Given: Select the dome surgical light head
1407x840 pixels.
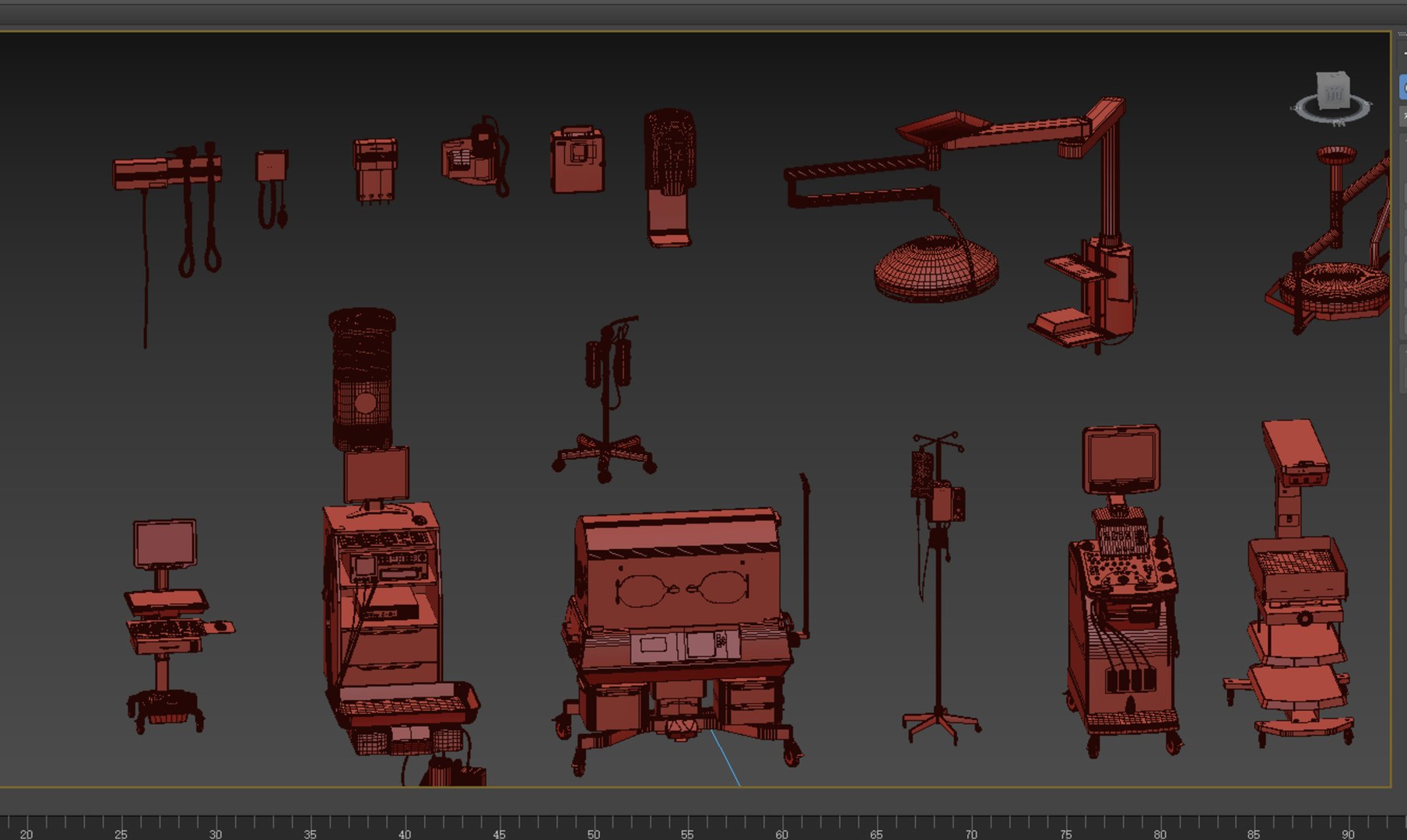Looking at the screenshot, I should (x=936, y=268).
